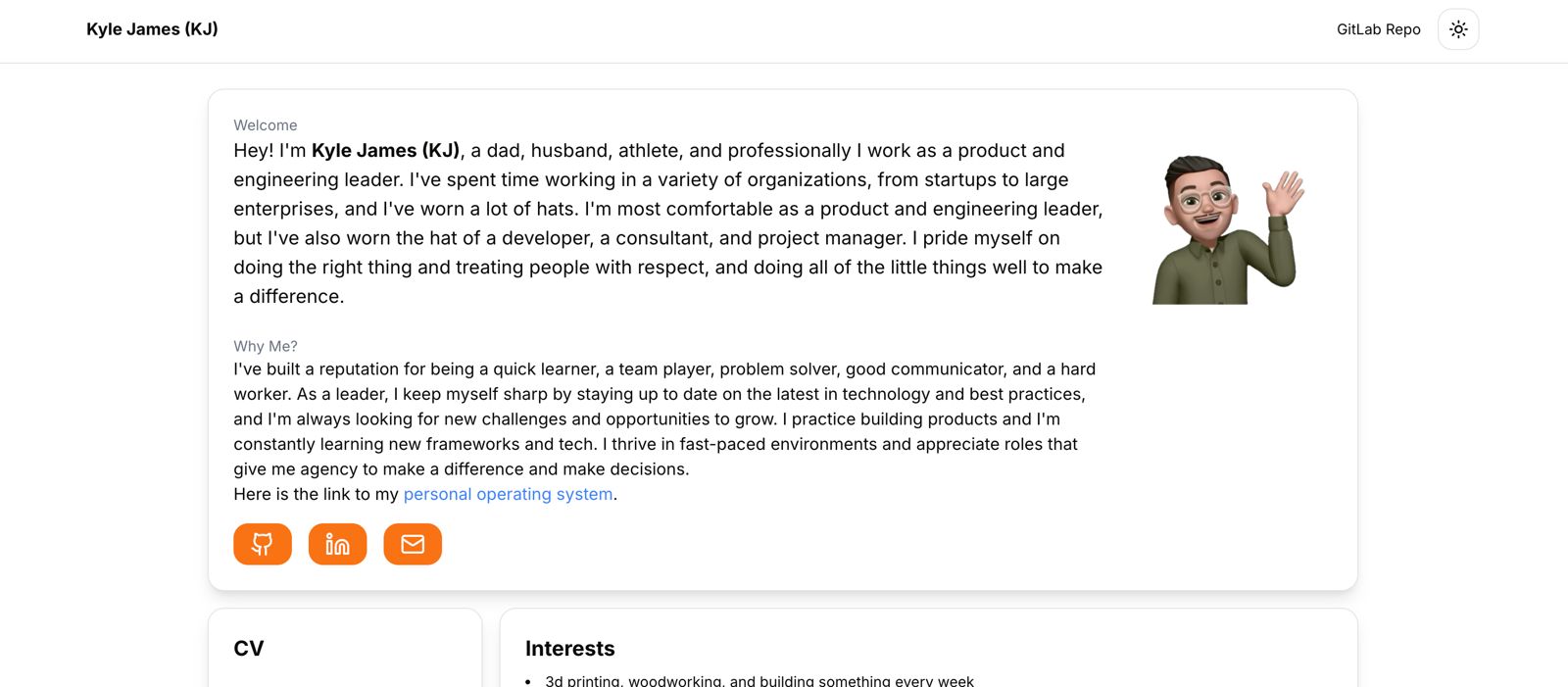This screenshot has height=687, width=1568.
Task: Click the 3d printing interests bullet item
Action: coord(759,680)
